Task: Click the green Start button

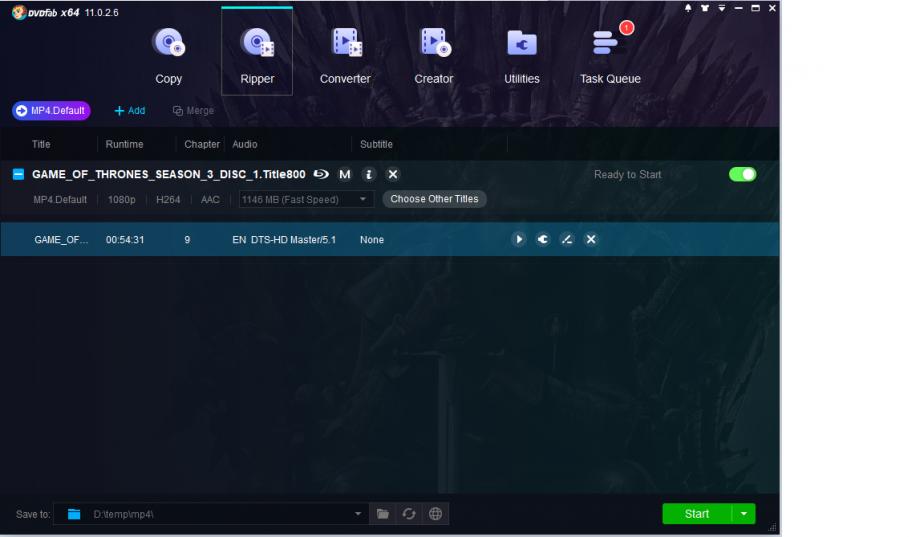Action: (697, 514)
